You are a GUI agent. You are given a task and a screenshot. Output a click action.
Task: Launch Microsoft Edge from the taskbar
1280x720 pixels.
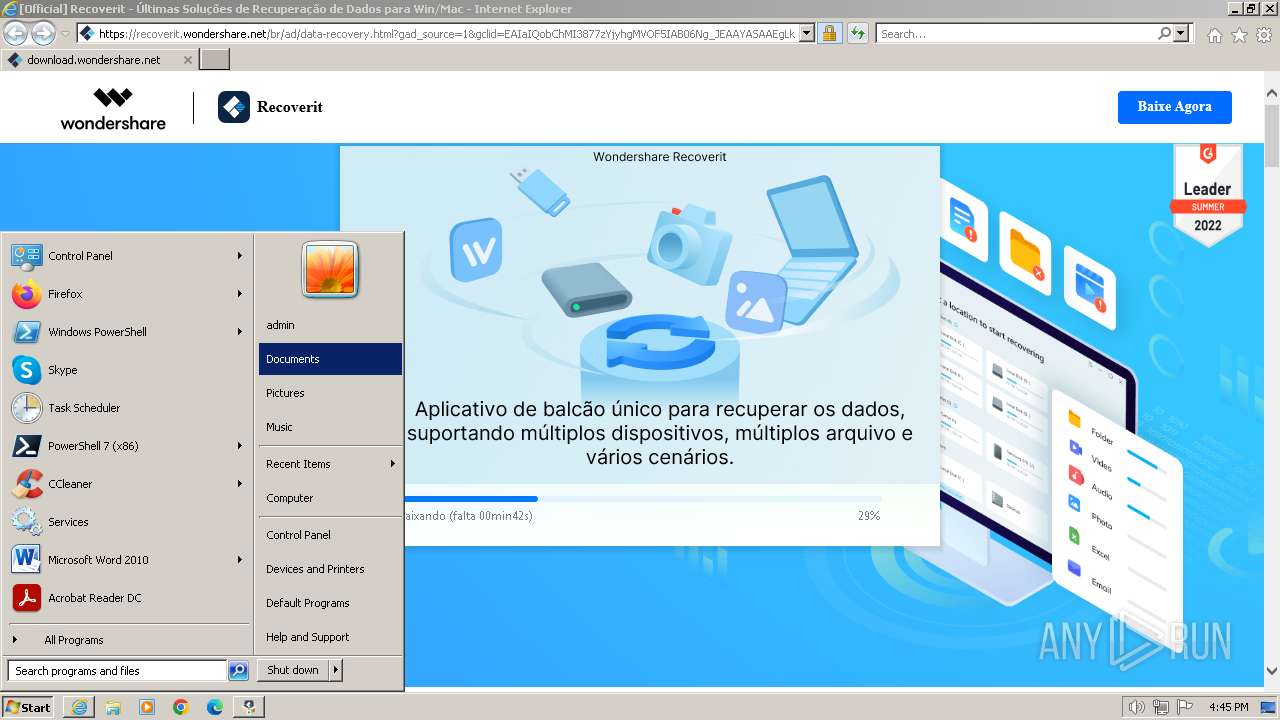pos(215,707)
